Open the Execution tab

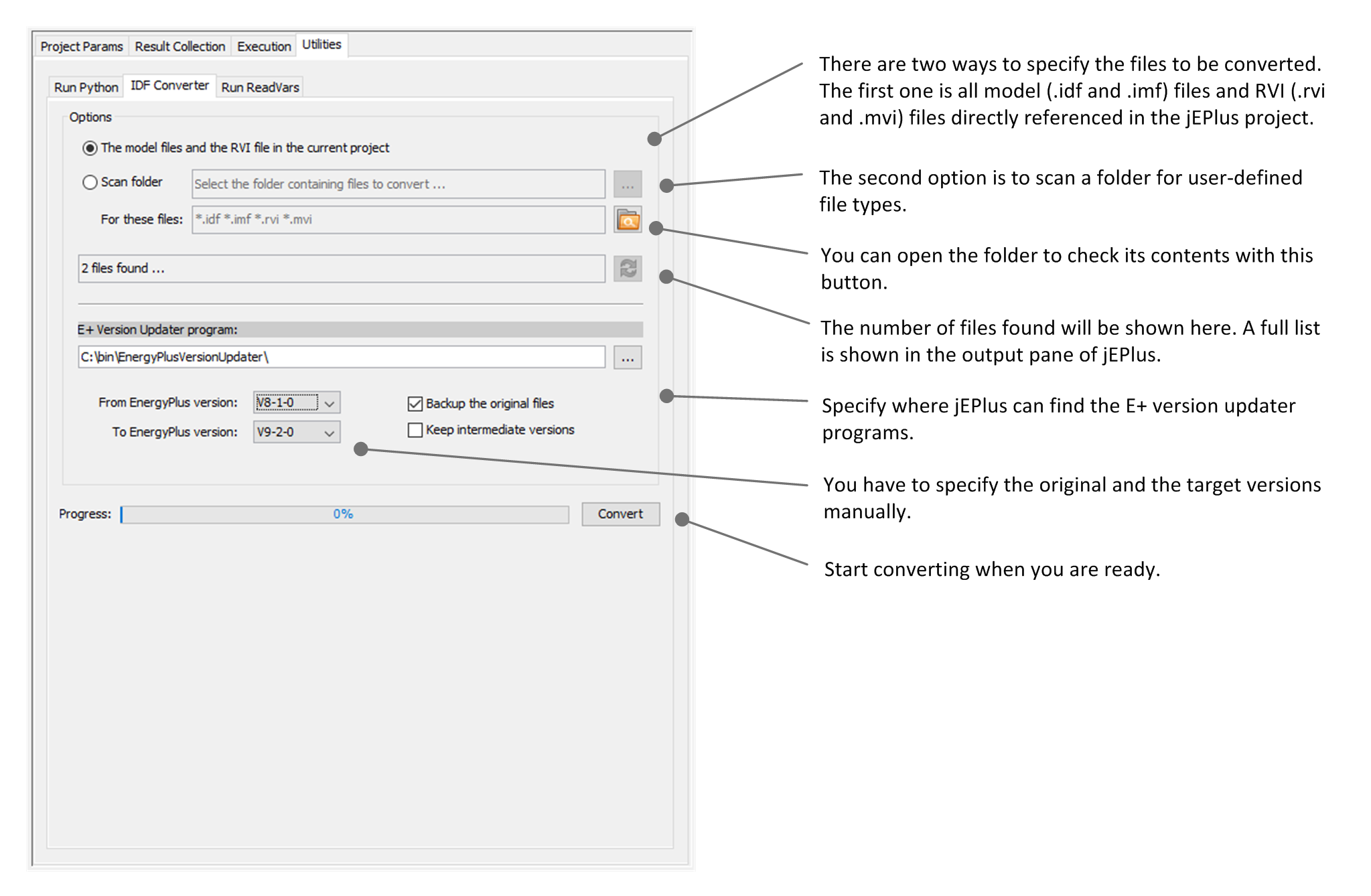click(x=264, y=46)
